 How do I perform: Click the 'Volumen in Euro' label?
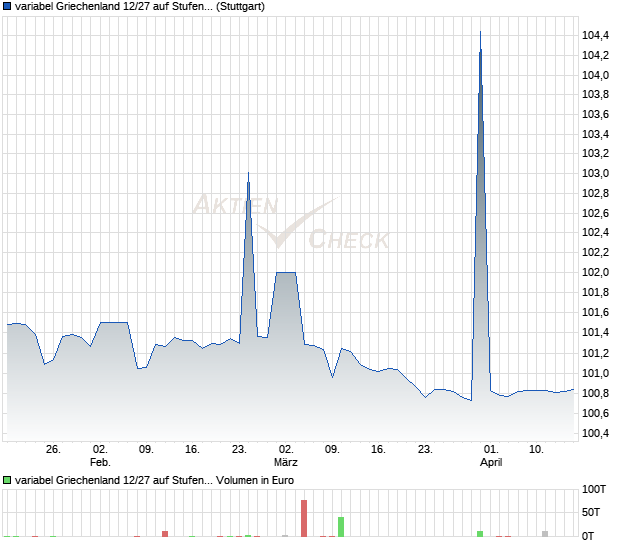pyautogui.click(x=255, y=480)
